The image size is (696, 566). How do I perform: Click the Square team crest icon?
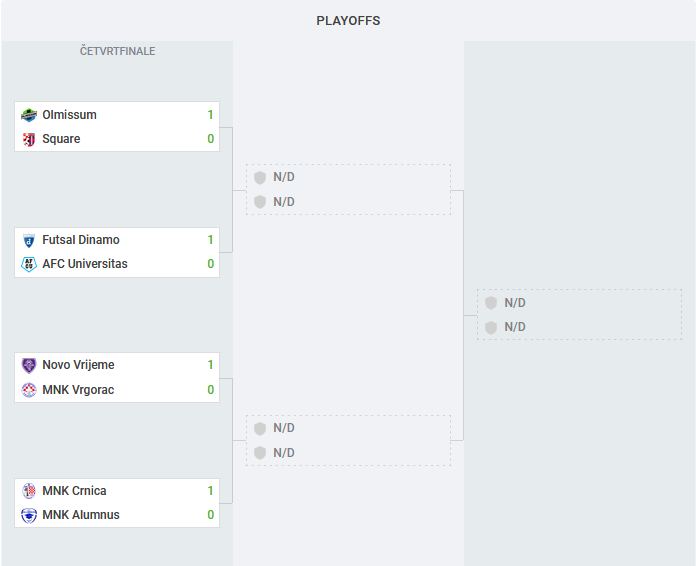(29, 139)
